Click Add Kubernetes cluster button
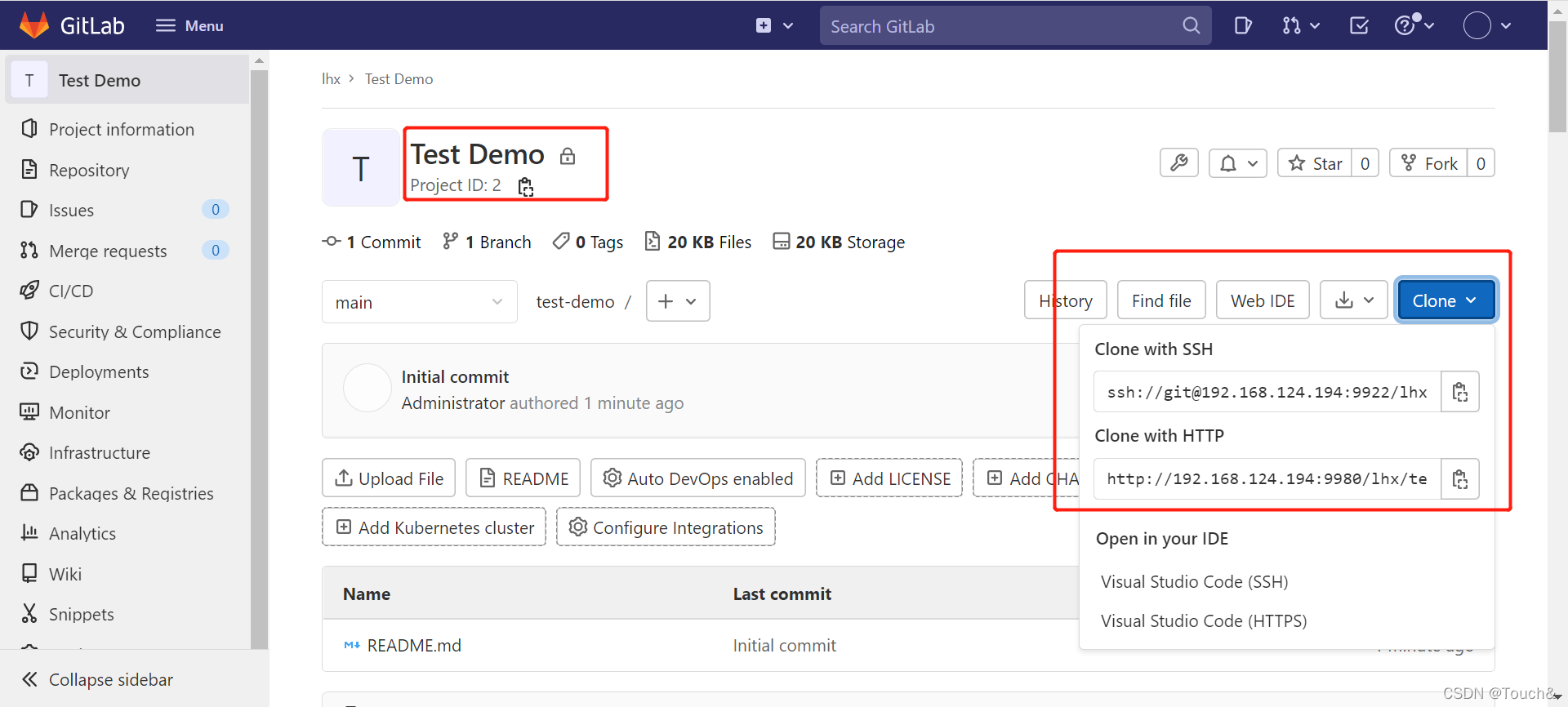1568x707 pixels. tap(434, 527)
